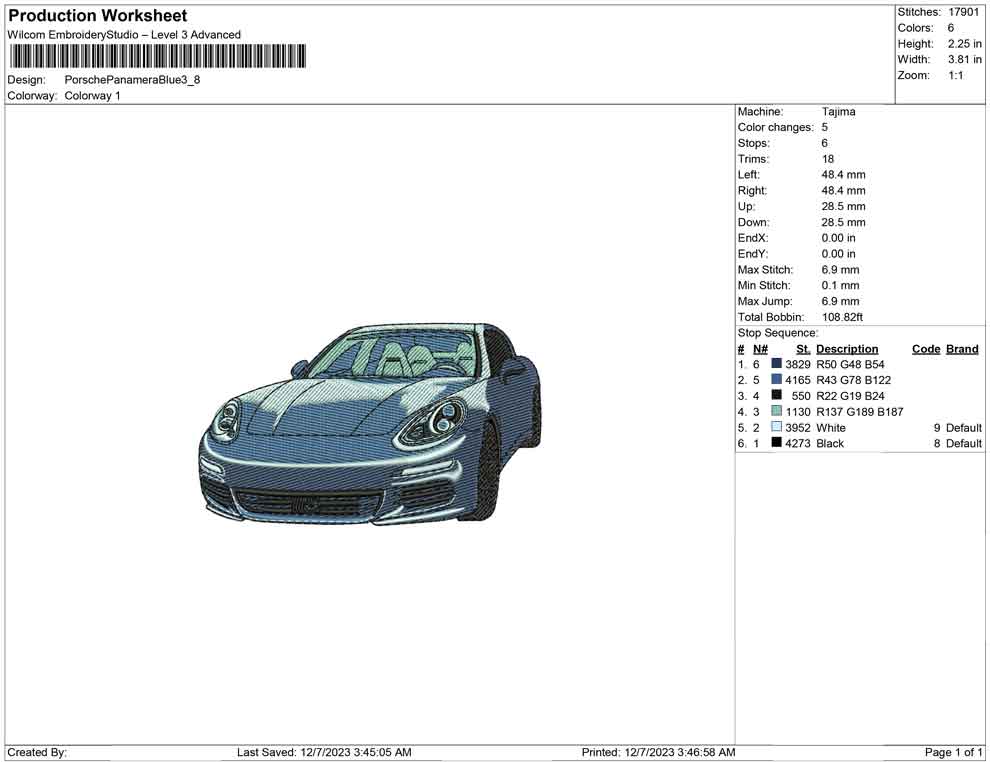Click the Black Default thread chip in row 6
The image size is (990, 762).
[x=776, y=443]
